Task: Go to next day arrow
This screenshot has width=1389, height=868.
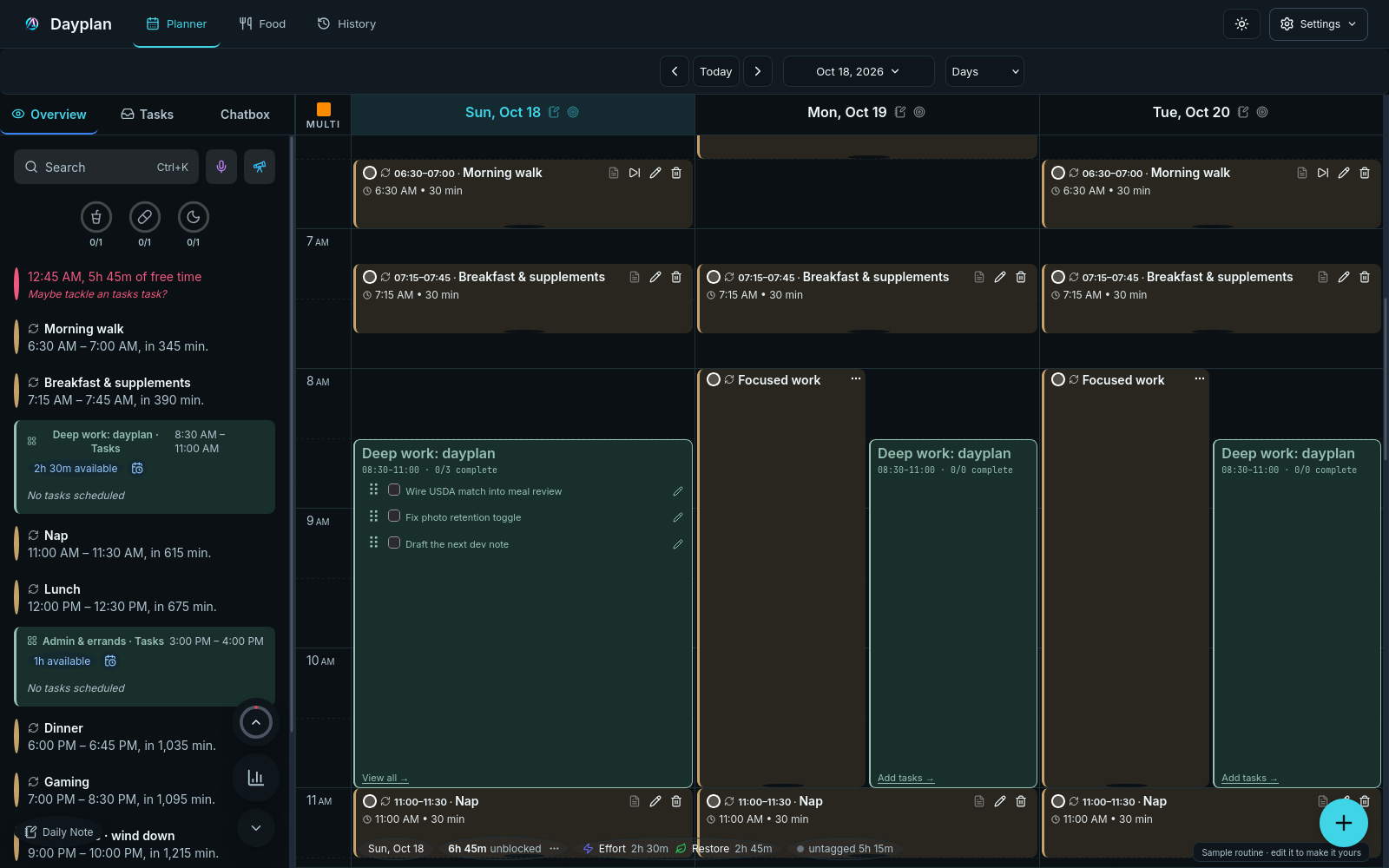Action: click(x=758, y=71)
